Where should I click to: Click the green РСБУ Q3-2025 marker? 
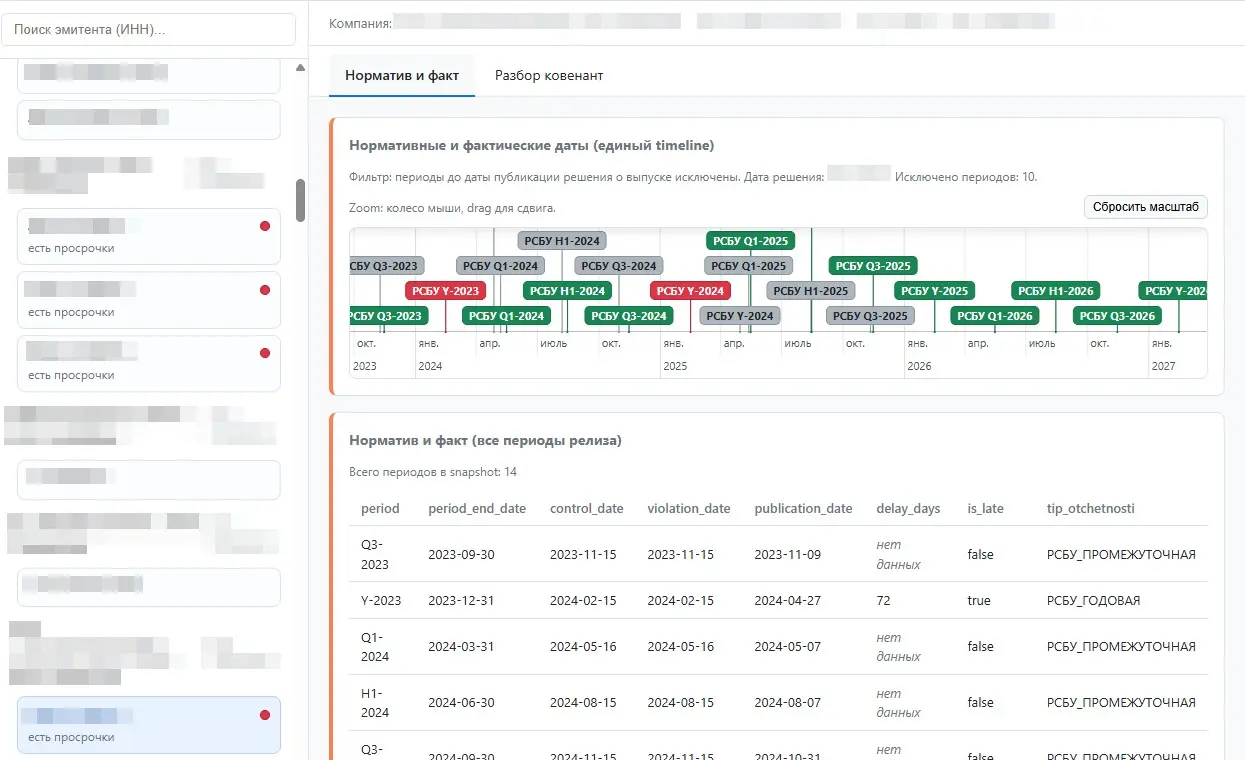[873, 266]
